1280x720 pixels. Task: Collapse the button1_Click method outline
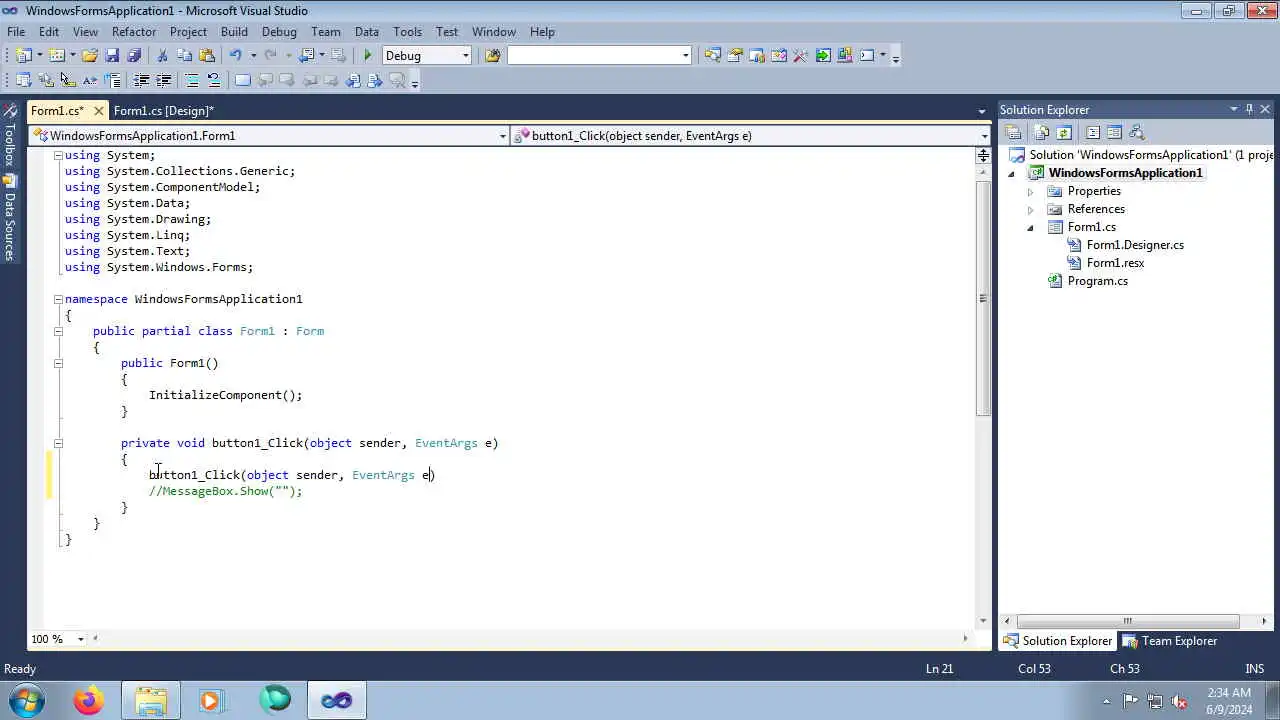pos(58,443)
